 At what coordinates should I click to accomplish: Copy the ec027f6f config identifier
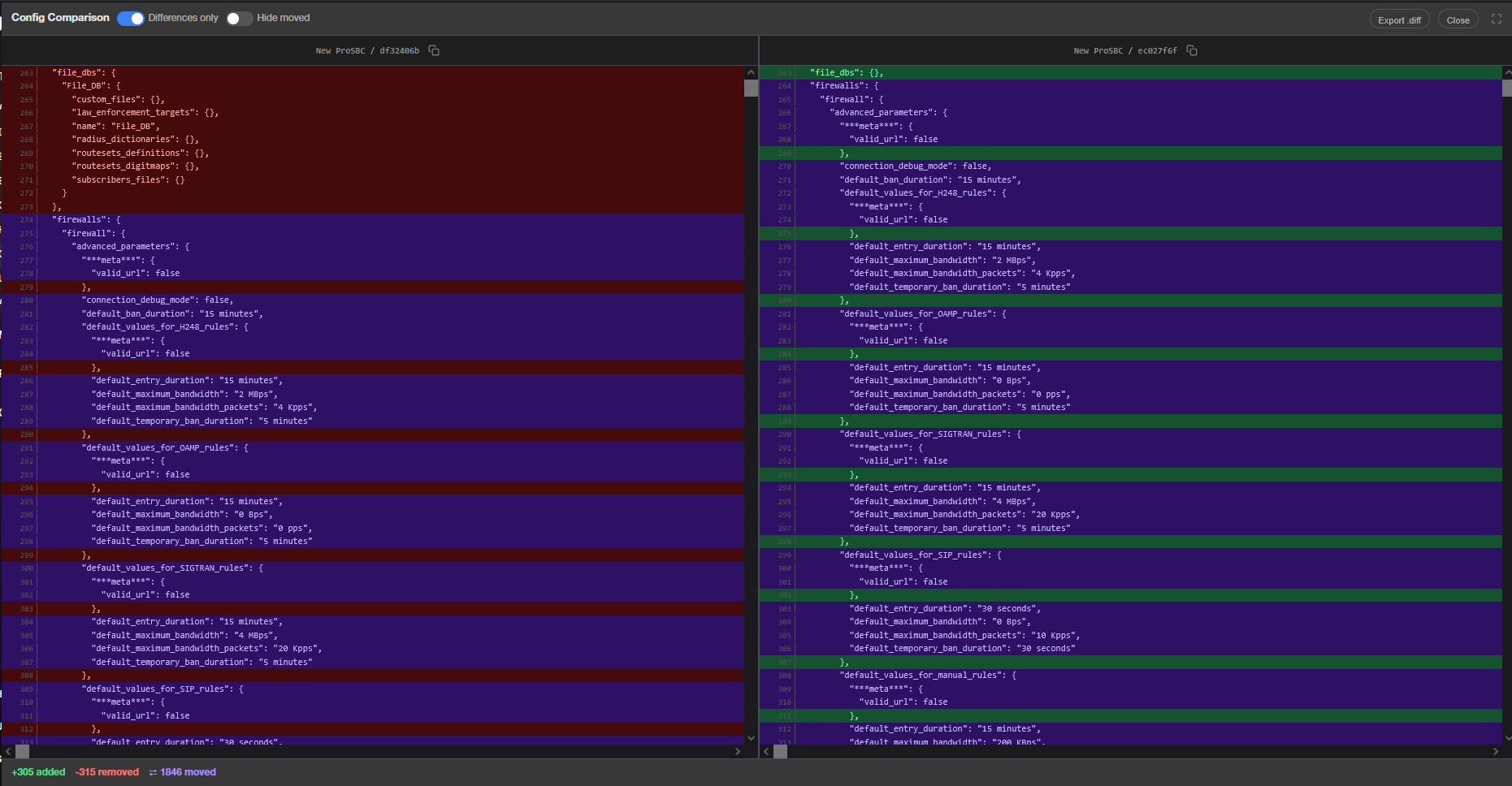(1192, 50)
